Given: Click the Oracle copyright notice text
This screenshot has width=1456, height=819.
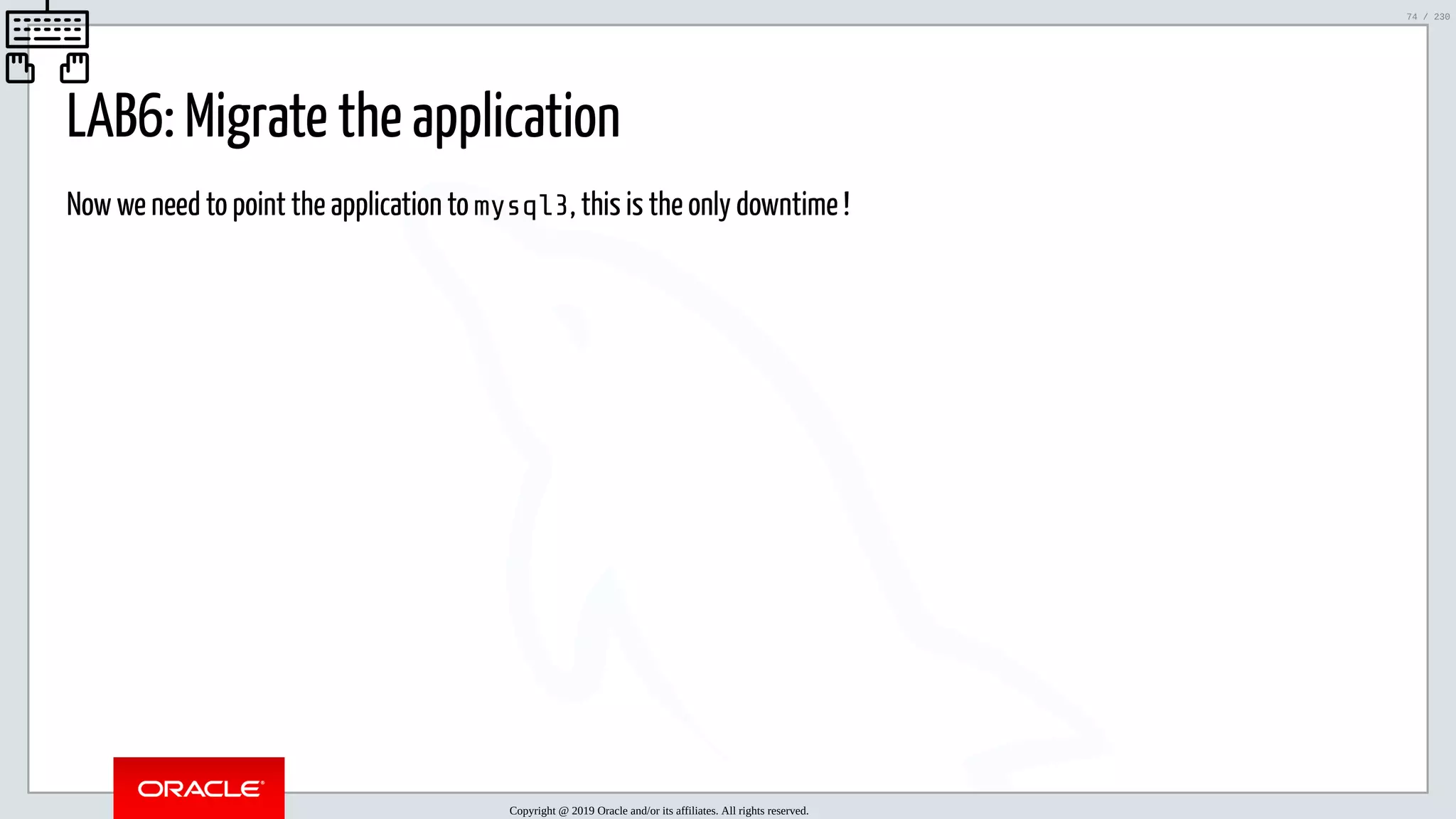Looking at the screenshot, I should click(x=659, y=810).
